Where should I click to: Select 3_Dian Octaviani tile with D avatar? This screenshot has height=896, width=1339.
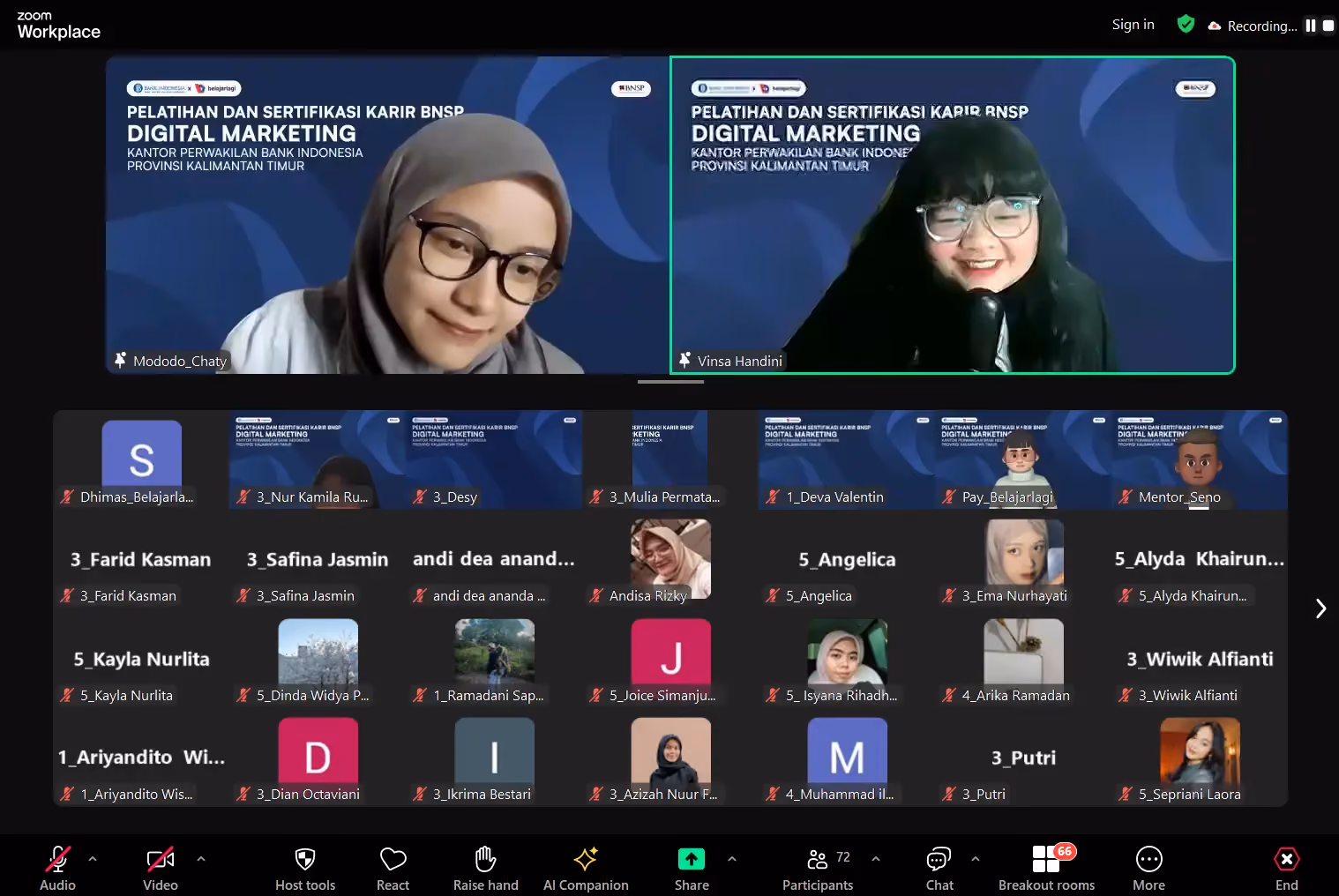pos(318,758)
